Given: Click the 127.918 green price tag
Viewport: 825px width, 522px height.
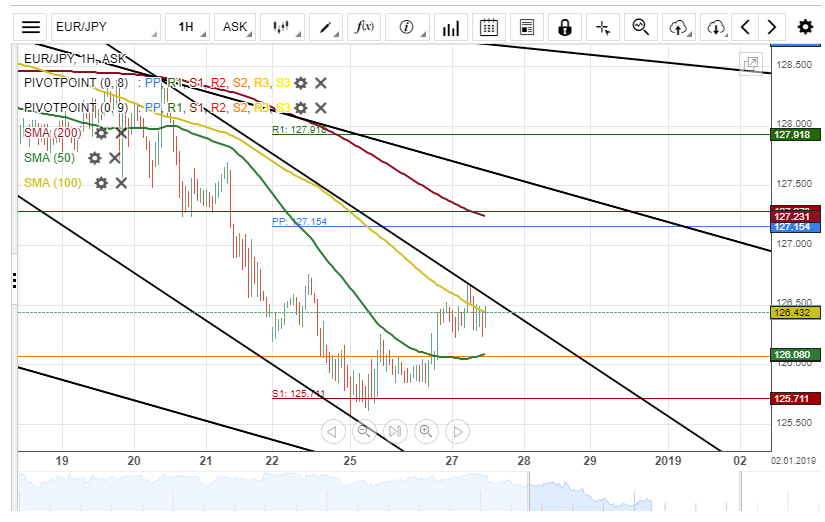Looking at the screenshot, I should [795, 135].
